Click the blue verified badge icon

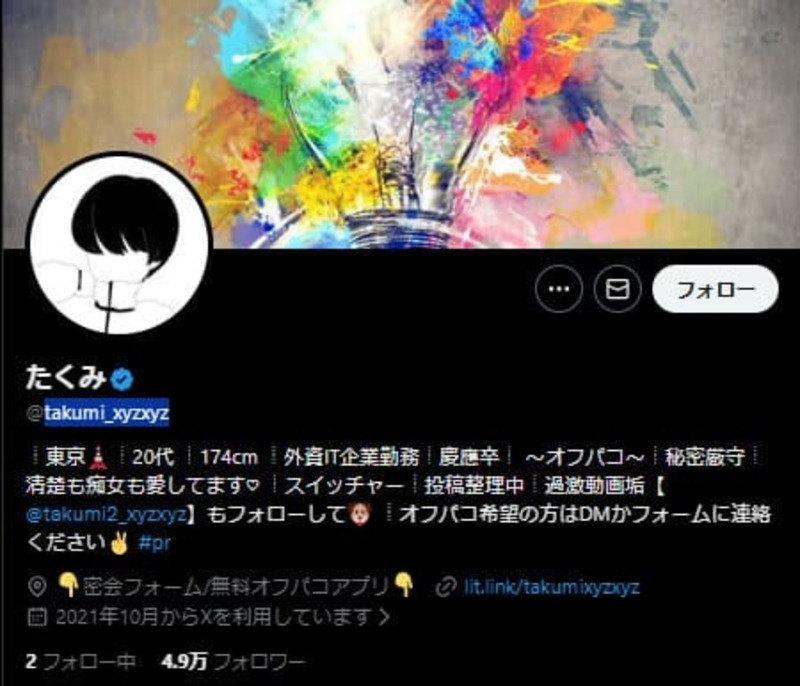tap(122, 378)
